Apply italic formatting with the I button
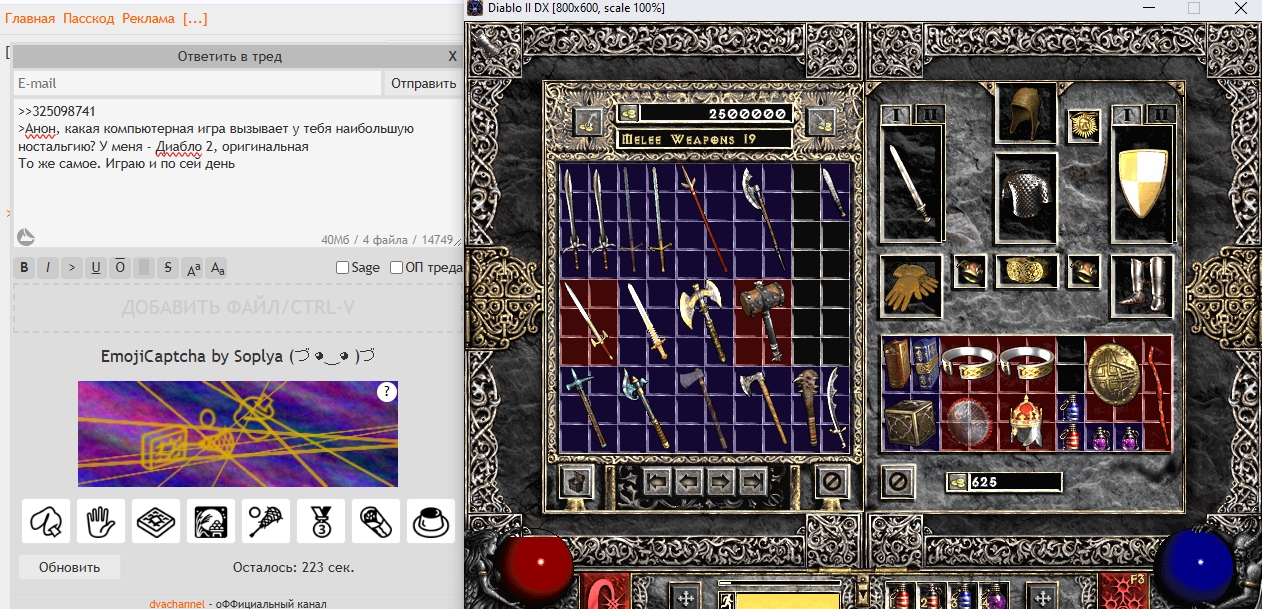1262x609 pixels. tap(49, 267)
